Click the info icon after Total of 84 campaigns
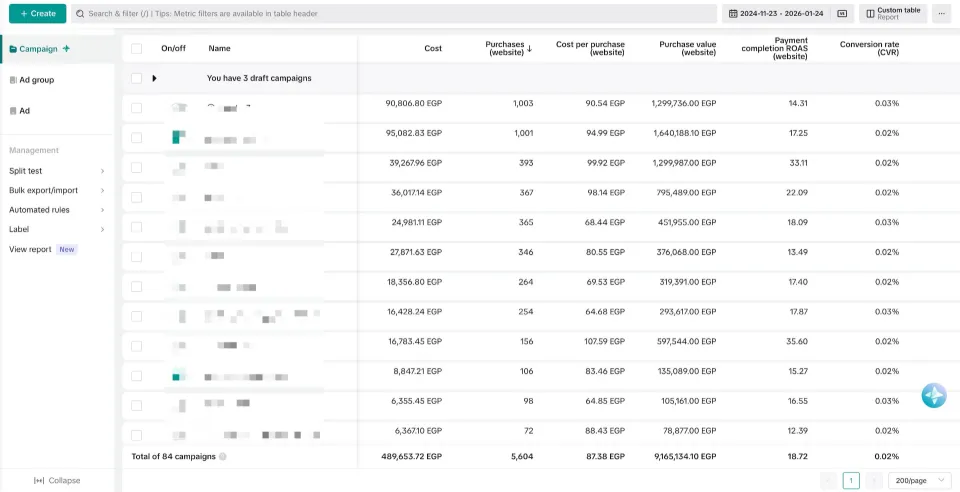 point(223,457)
